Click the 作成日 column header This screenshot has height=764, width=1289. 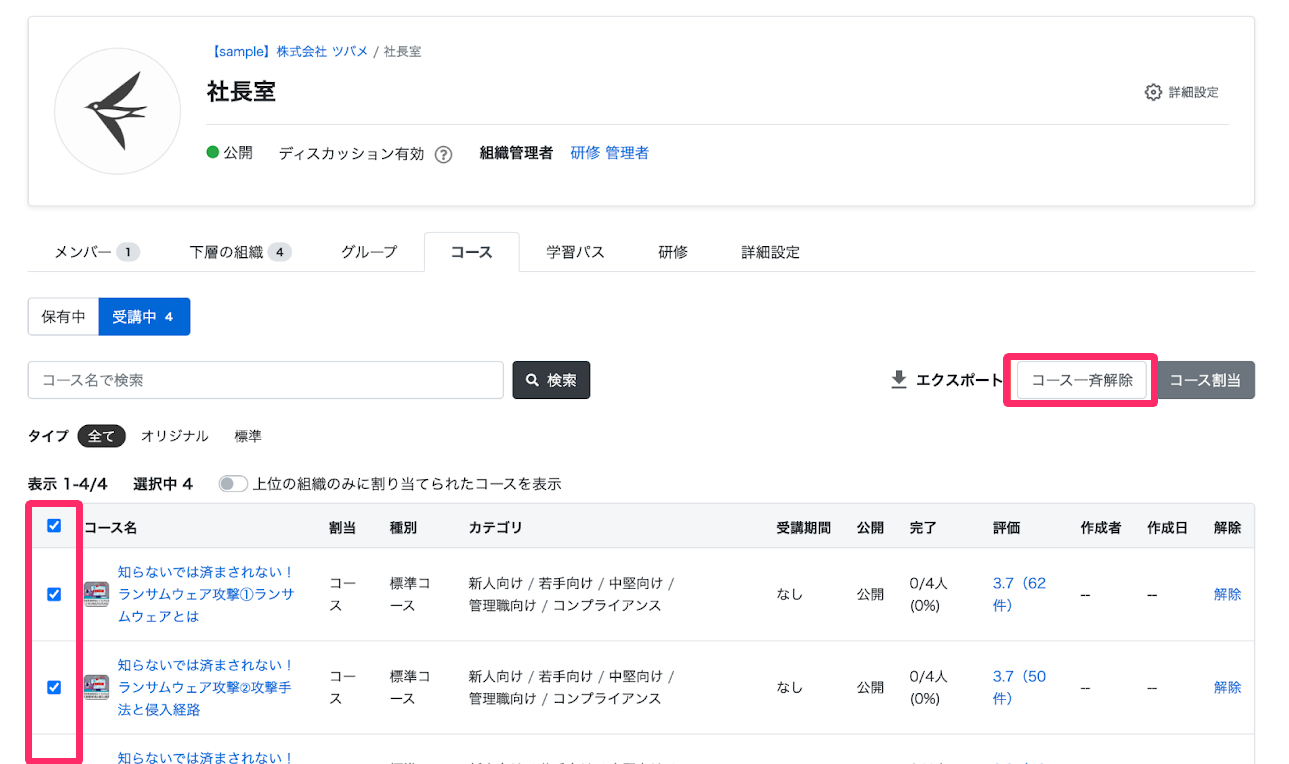tap(1167, 527)
